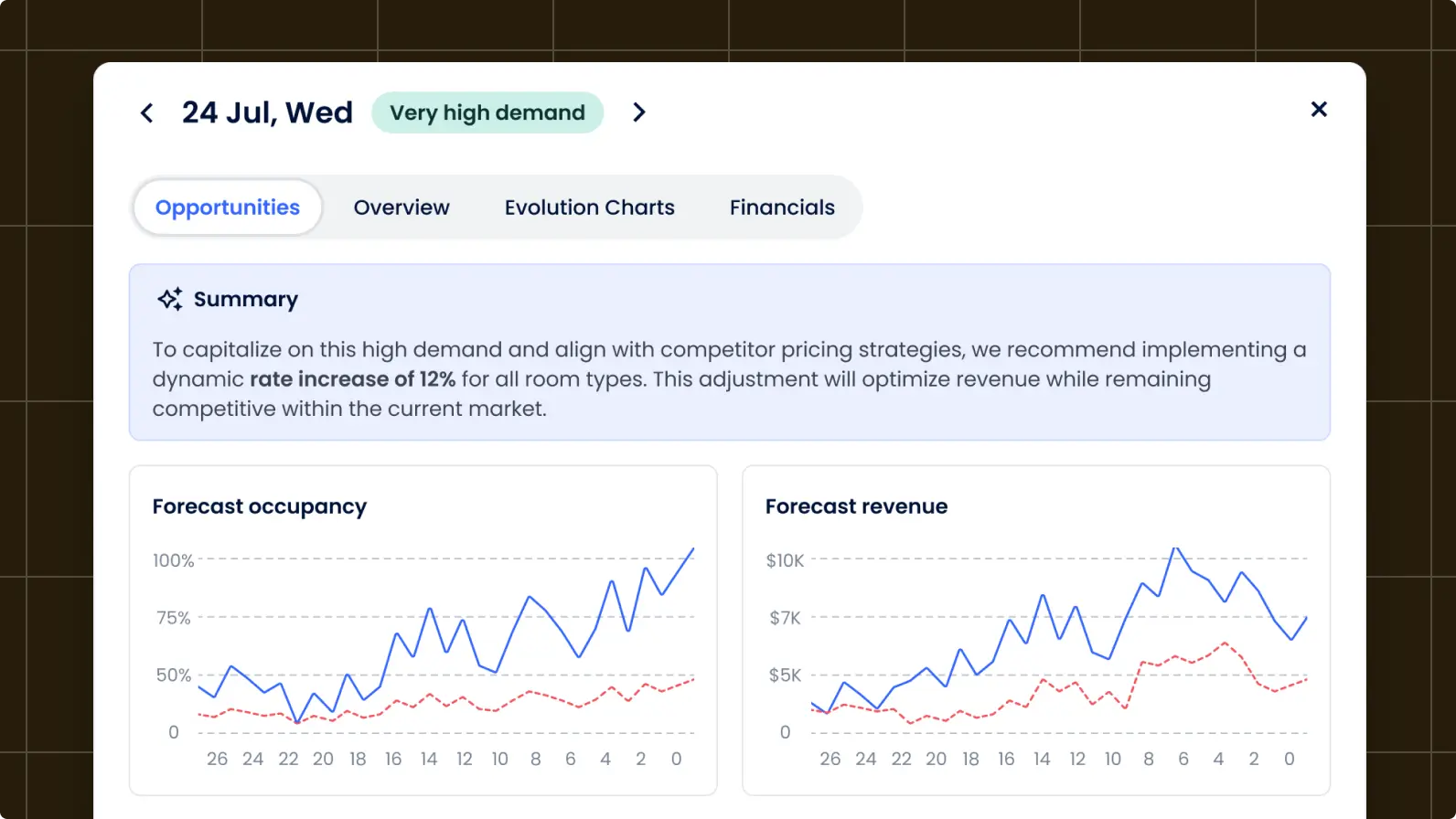This screenshot has width=1456, height=819.
Task: Close the forecast dialog with X
Action: pos(1318,110)
